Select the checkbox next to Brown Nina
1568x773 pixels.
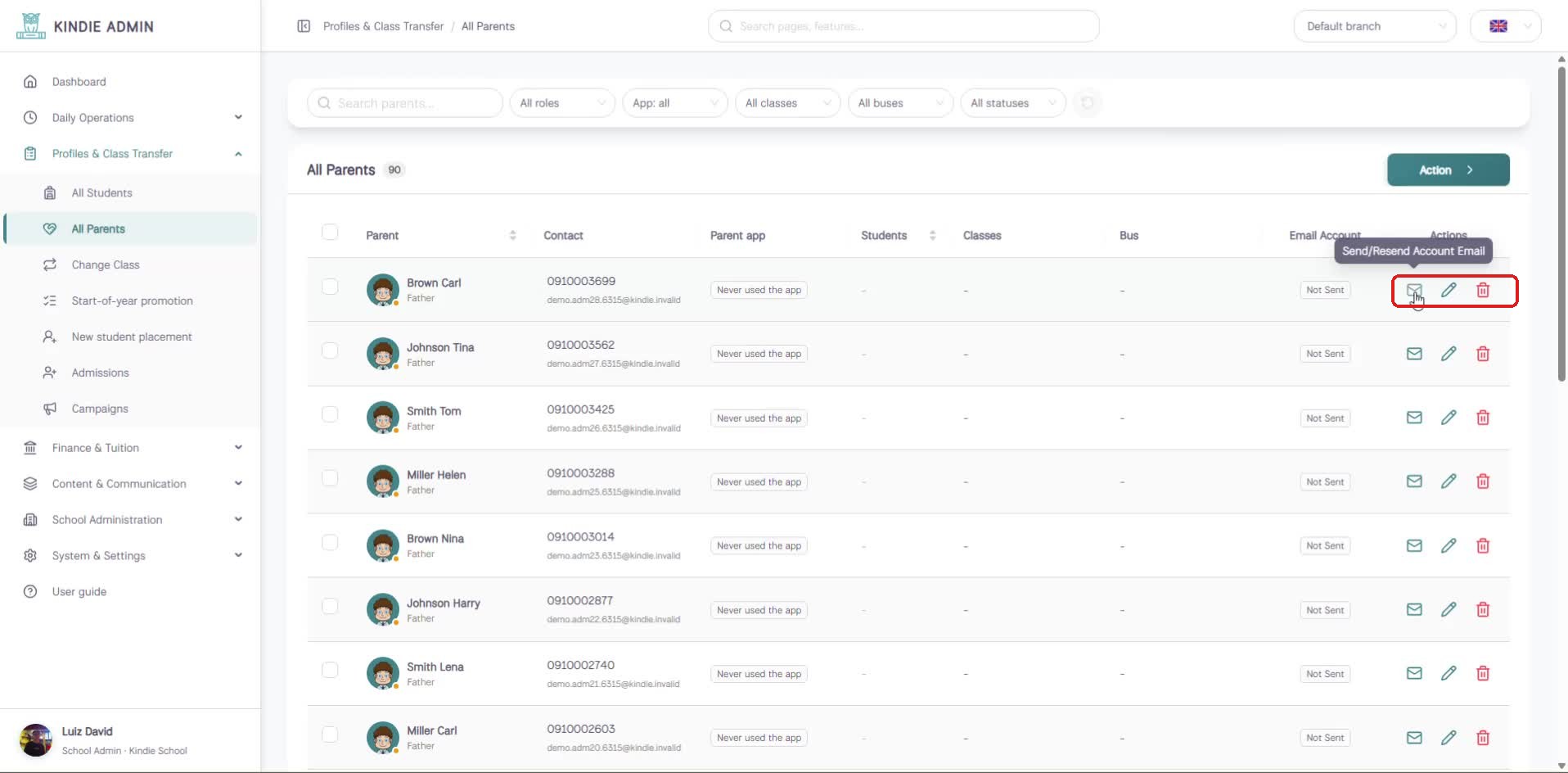[x=330, y=542]
